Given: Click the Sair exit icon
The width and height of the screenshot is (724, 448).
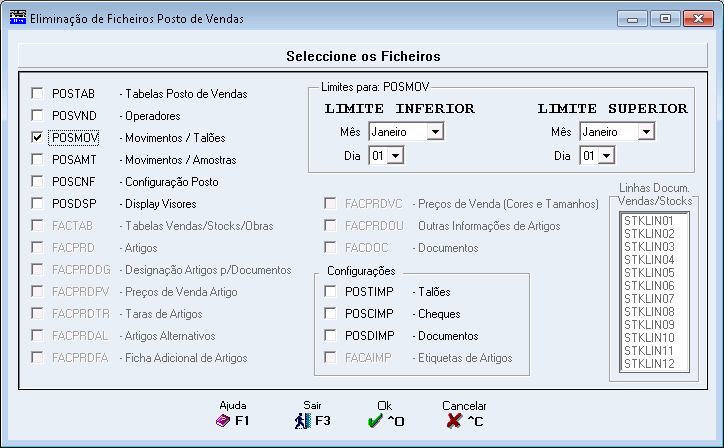Looking at the screenshot, I should tap(303, 422).
